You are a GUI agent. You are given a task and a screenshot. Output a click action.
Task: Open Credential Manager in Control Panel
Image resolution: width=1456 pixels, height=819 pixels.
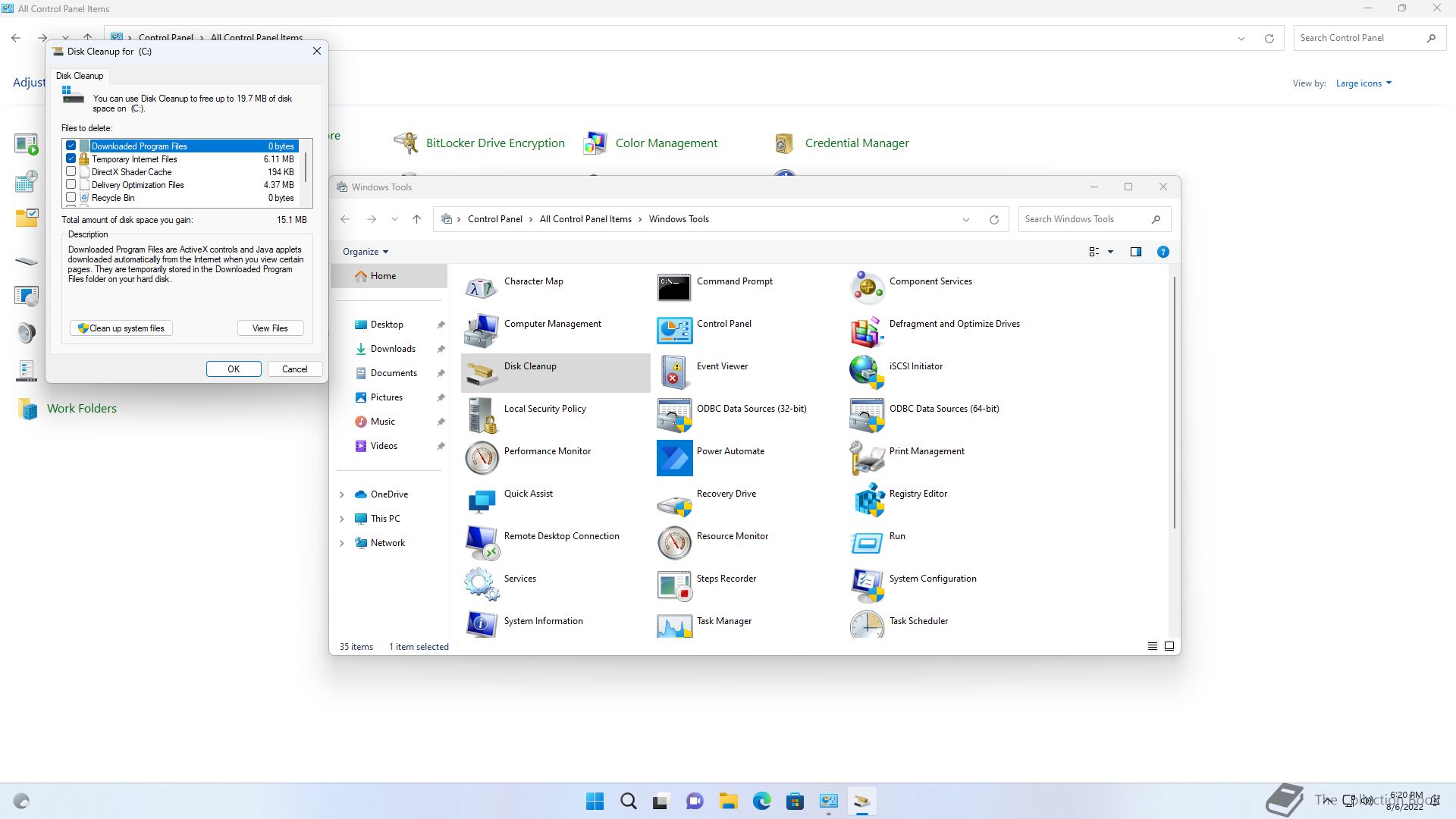coord(857,143)
